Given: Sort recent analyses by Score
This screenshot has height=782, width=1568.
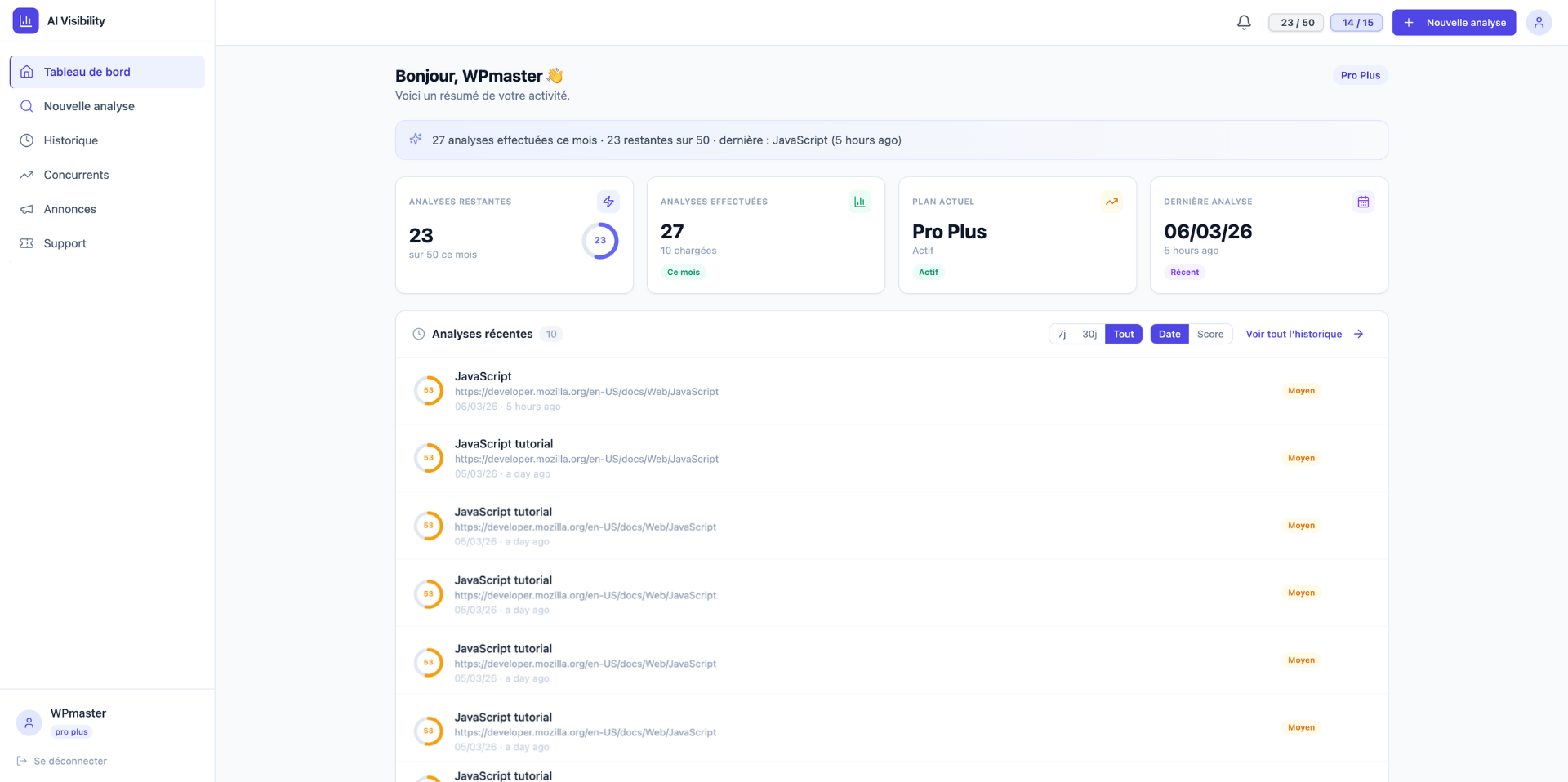Looking at the screenshot, I should (x=1209, y=334).
